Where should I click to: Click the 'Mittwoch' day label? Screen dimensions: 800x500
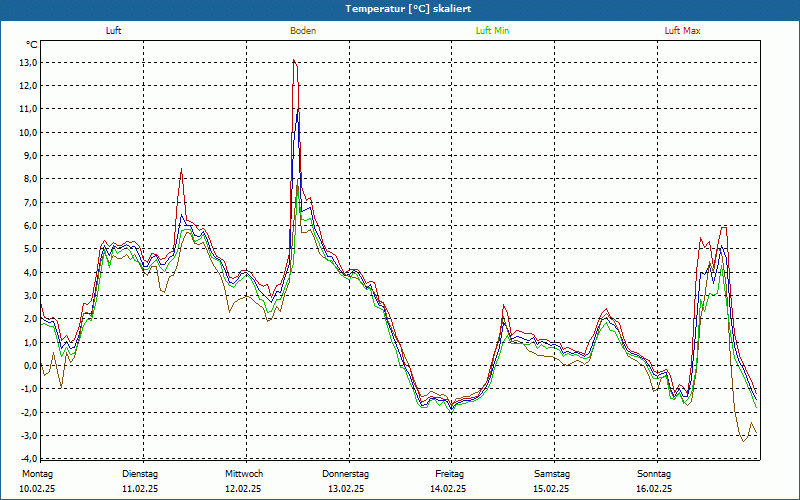[x=244, y=474]
